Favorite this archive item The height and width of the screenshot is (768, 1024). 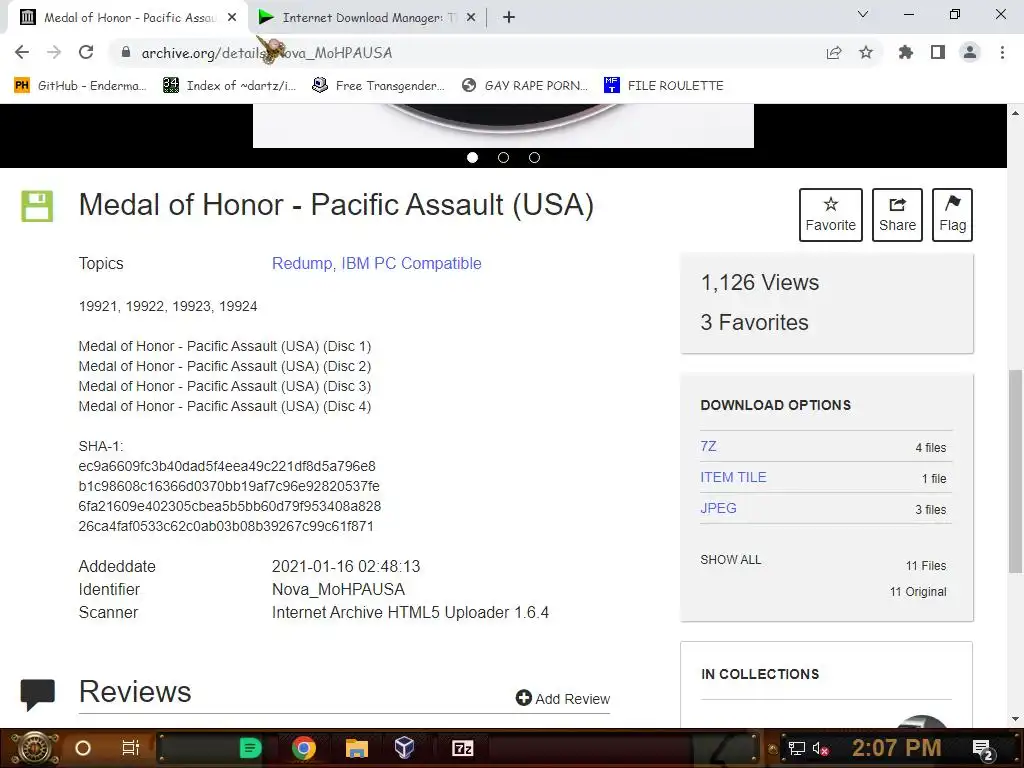(x=831, y=215)
